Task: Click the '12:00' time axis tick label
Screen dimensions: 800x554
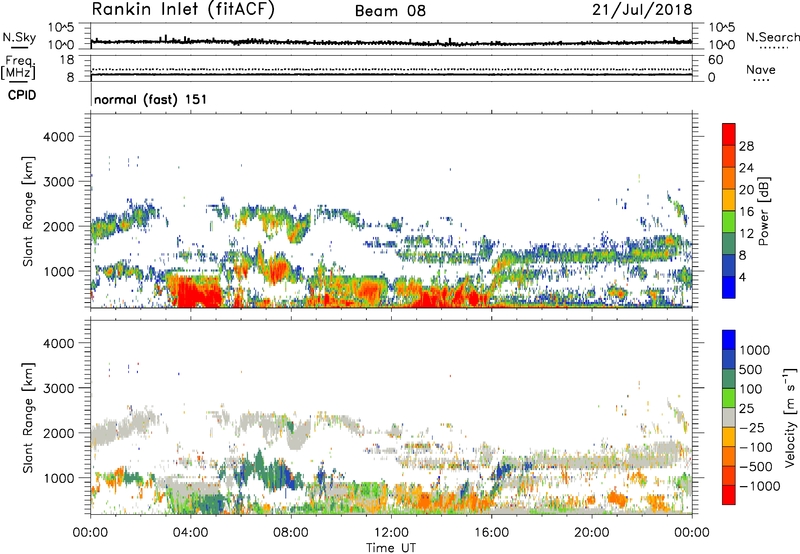Action: click(x=391, y=533)
